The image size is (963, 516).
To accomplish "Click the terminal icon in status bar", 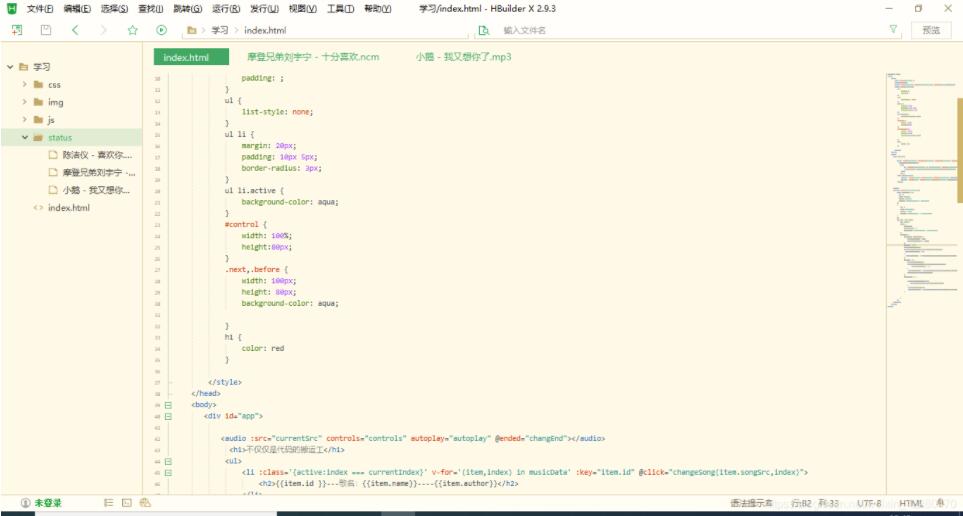I will (x=127, y=503).
